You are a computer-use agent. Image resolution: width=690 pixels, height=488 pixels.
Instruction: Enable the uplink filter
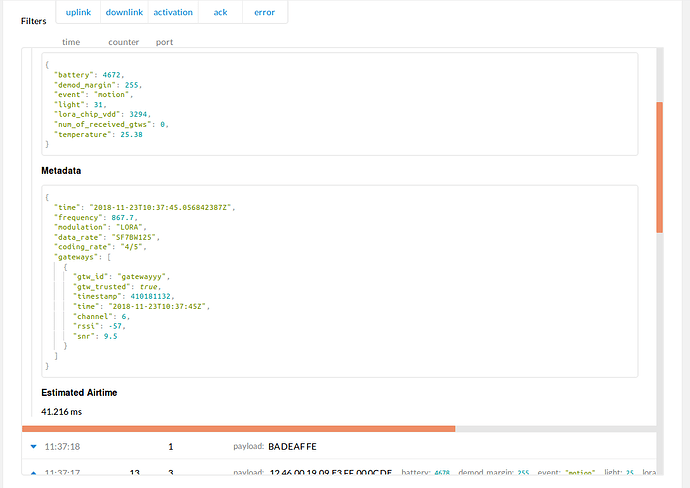[78, 12]
